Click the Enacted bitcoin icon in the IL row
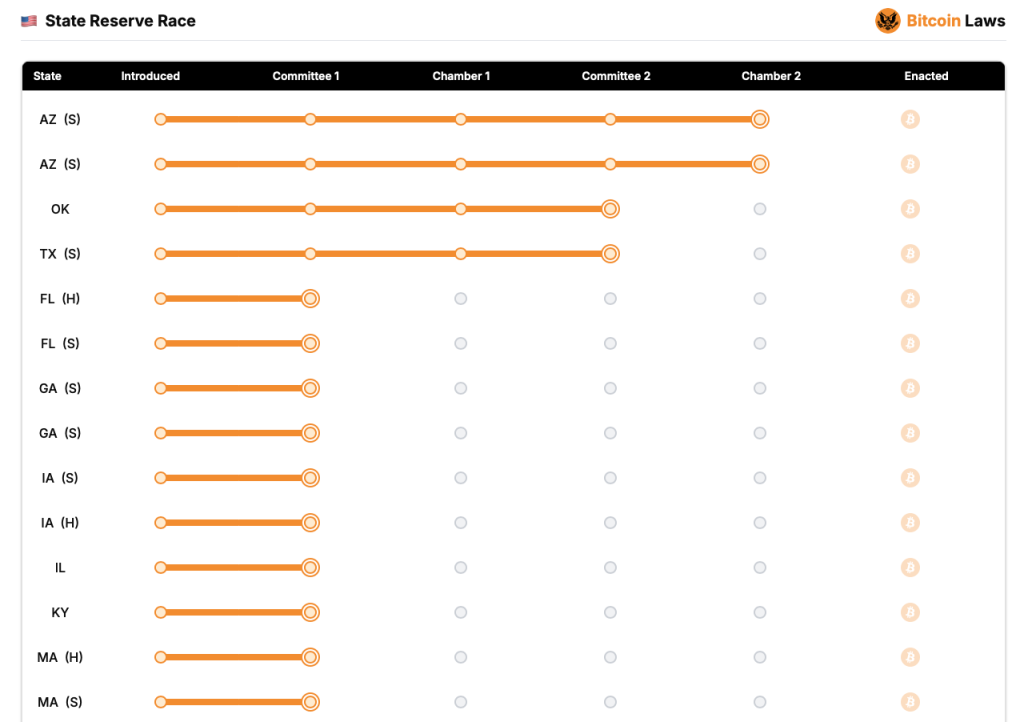The height and width of the screenshot is (722, 1024). pos(910,567)
